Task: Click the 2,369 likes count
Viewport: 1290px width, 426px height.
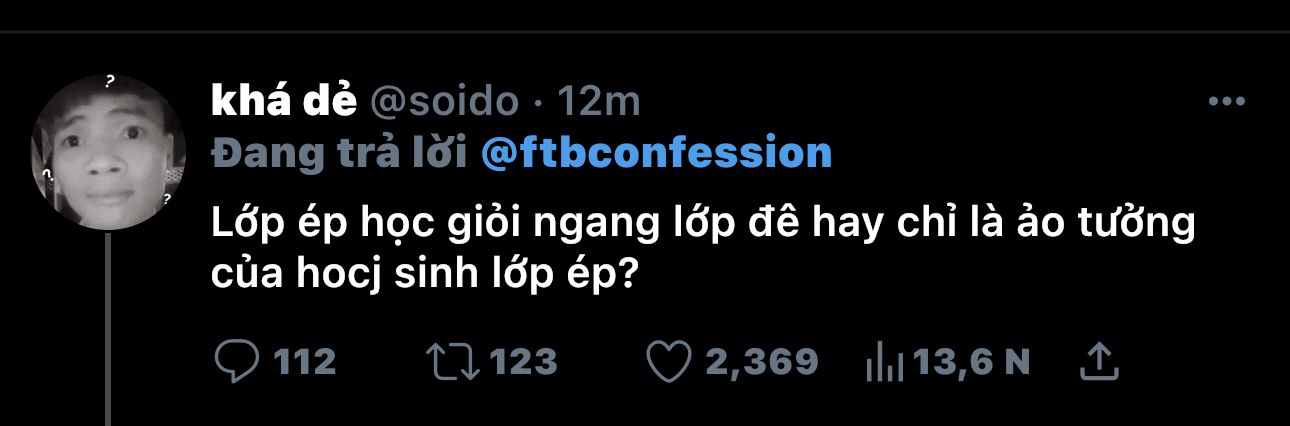Action: (762, 361)
